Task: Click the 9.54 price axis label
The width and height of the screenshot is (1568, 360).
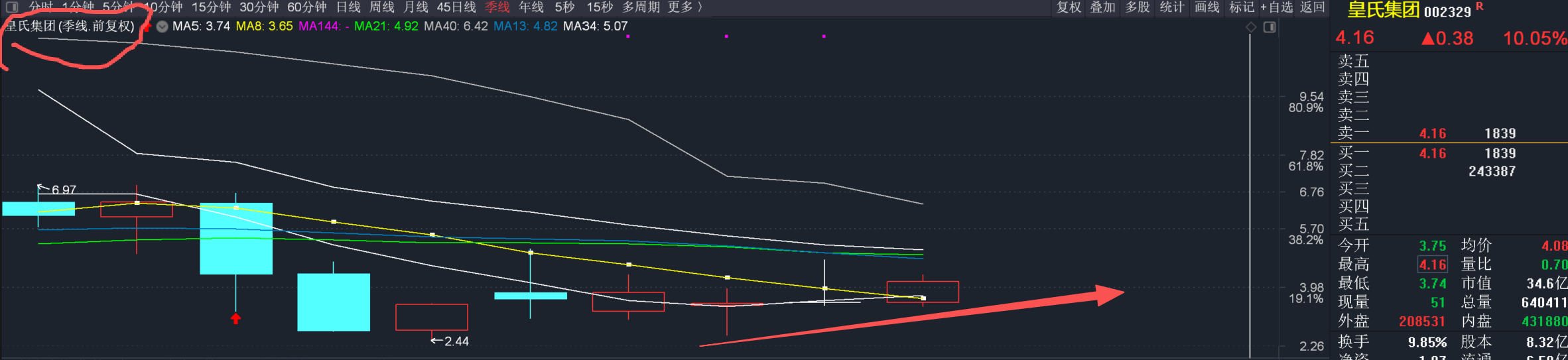Action: click(1311, 97)
